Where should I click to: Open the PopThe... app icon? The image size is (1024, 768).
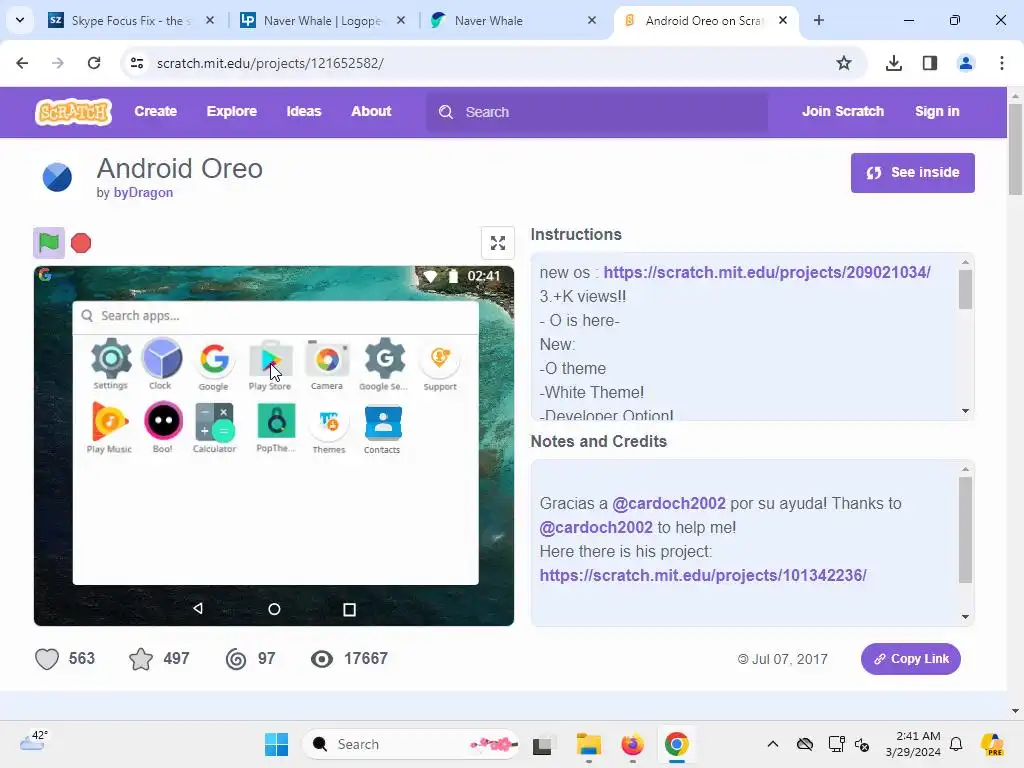click(276, 428)
